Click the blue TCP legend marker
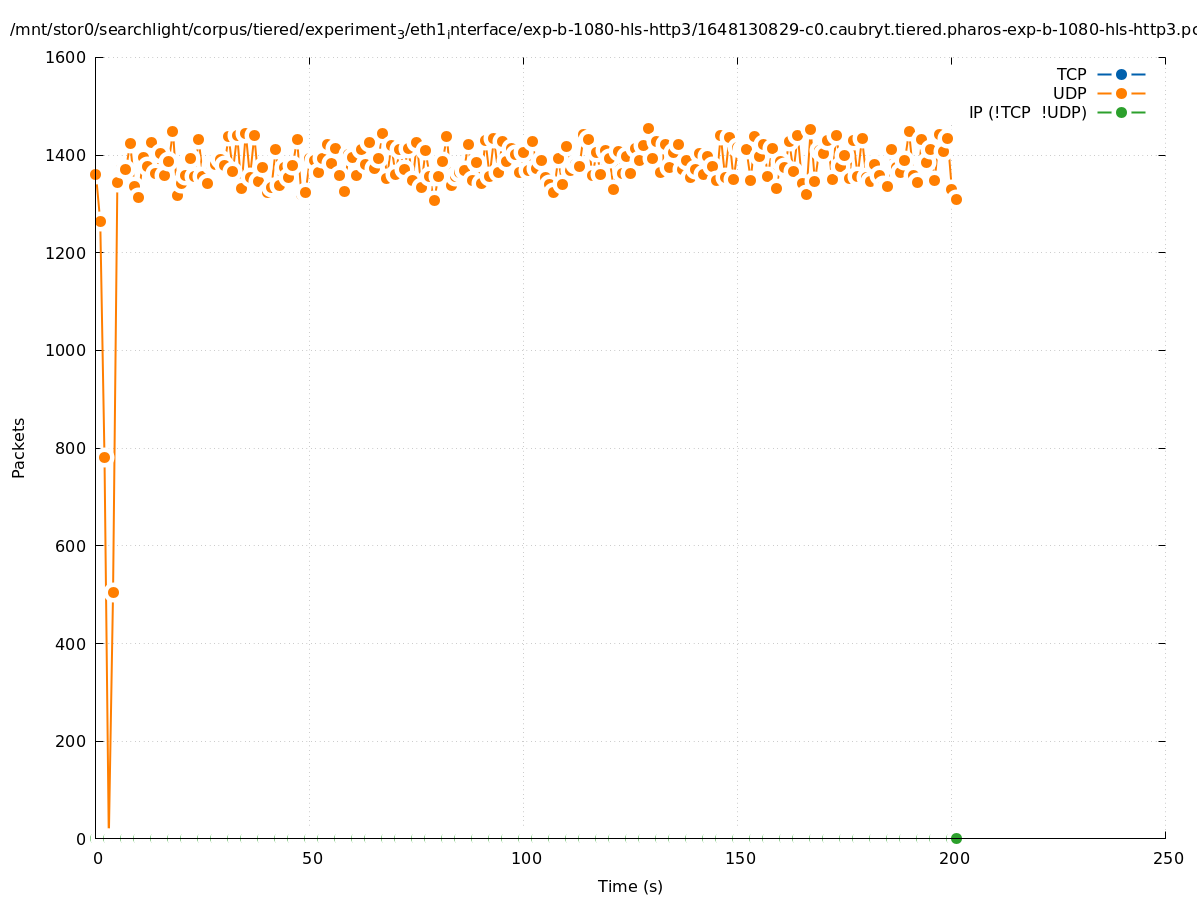Screen dimensions: 1197x900 tap(1121, 74)
